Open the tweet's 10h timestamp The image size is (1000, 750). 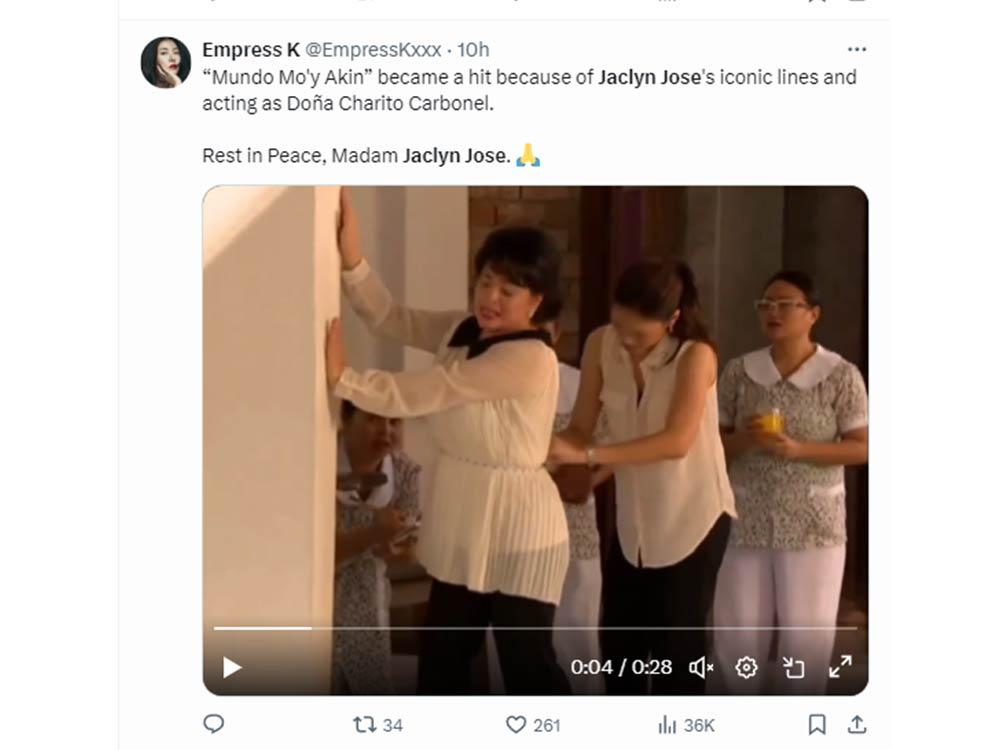(473, 49)
